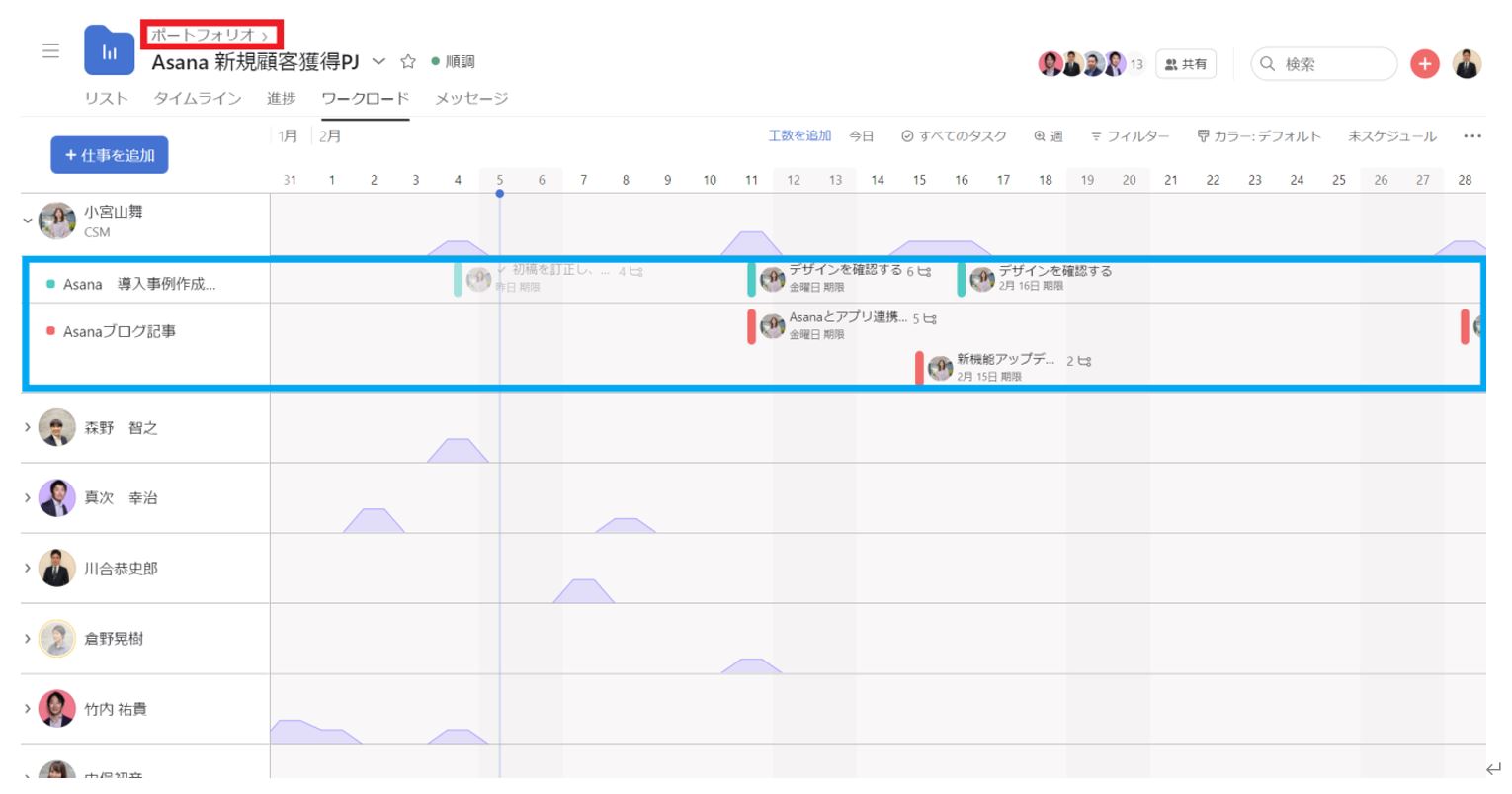Click subtask icon on デザインを確認する 6 task
Viewport: 1512px width, 794px height.
pos(924,271)
